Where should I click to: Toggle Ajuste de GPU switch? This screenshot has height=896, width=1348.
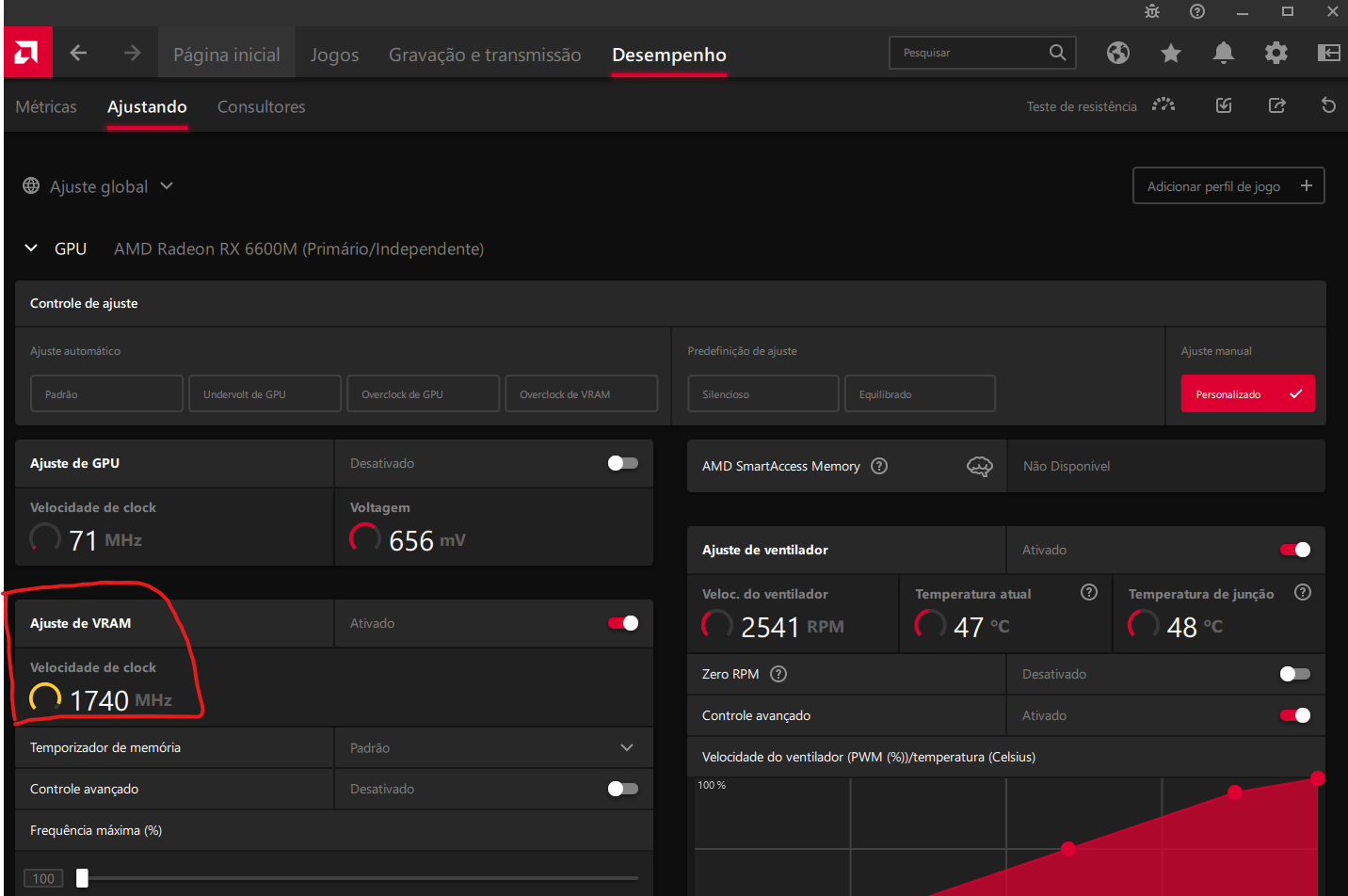pyautogui.click(x=623, y=463)
